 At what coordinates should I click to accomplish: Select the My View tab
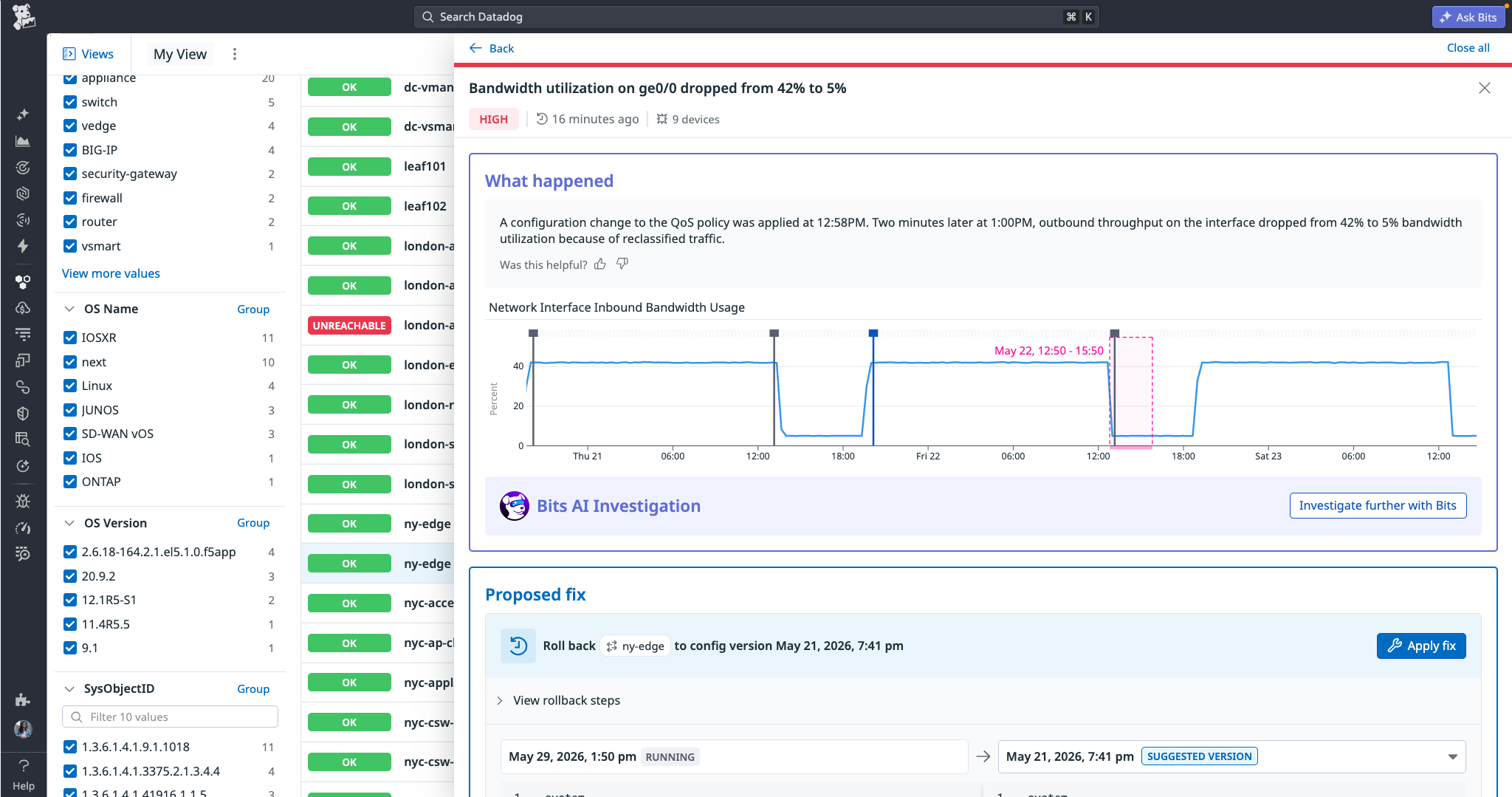(180, 54)
